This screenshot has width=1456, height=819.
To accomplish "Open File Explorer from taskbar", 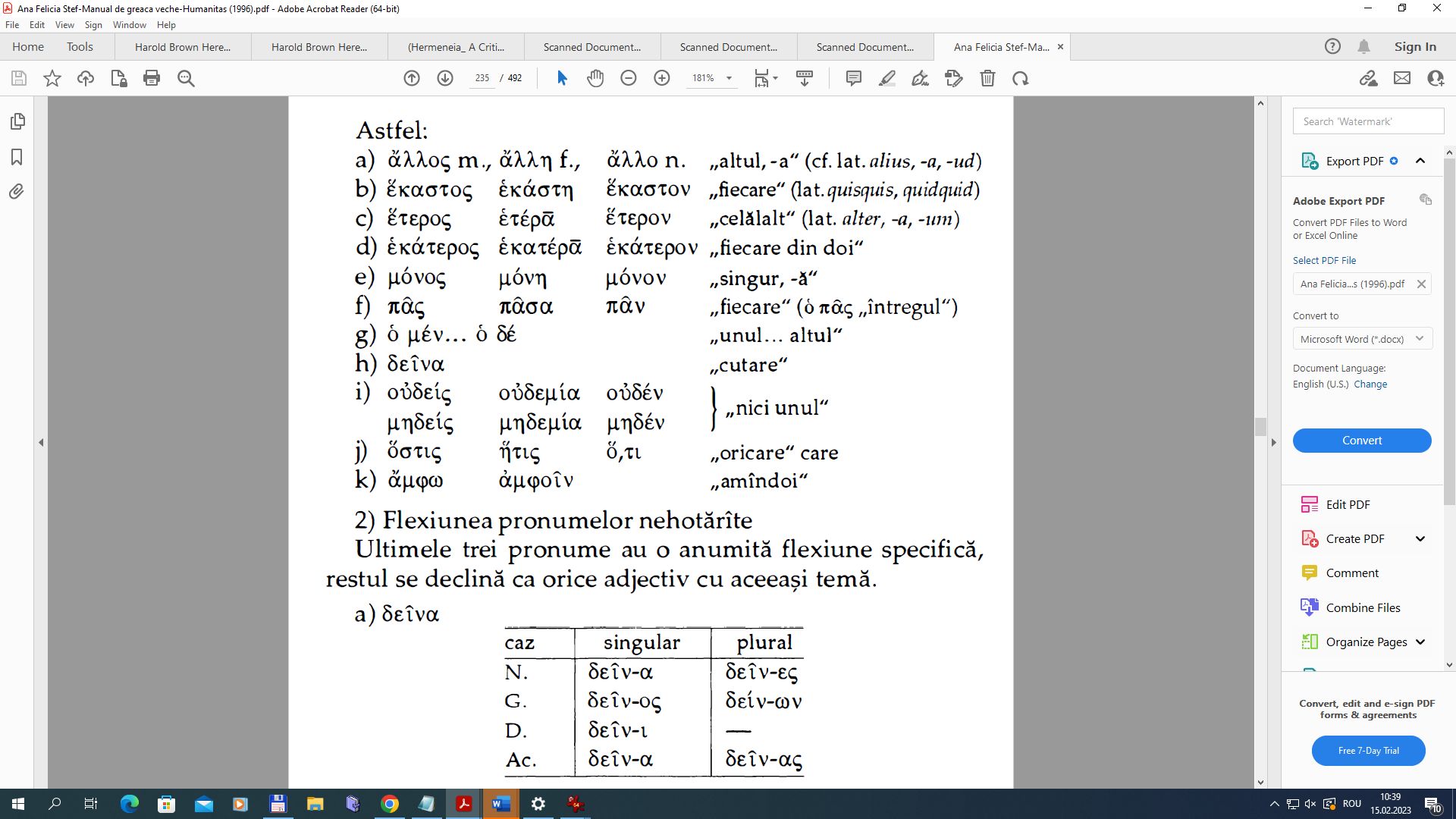I will click(315, 804).
